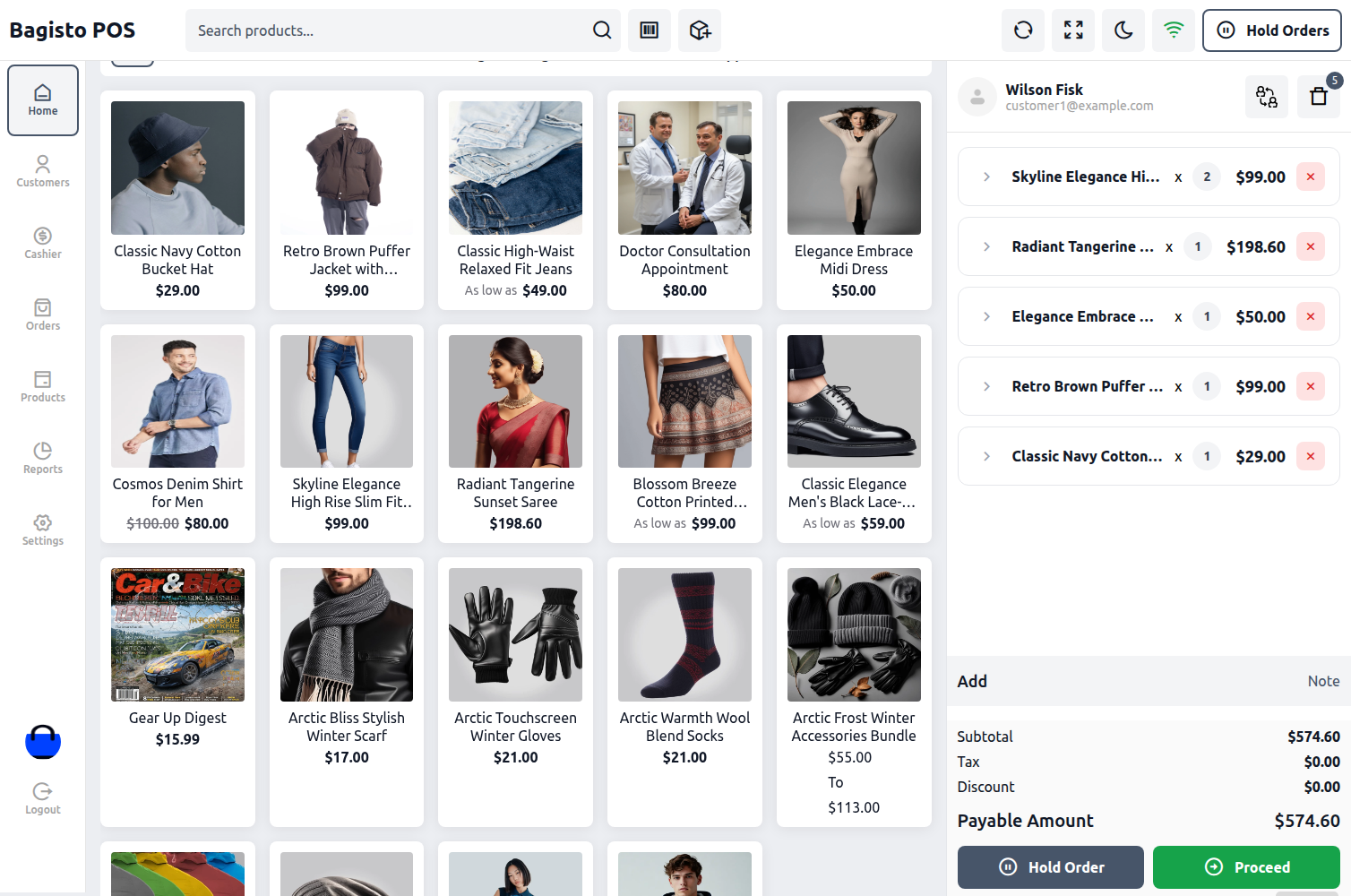
Task: Expand the Classic Navy Cotton cart row
Action: (986, 456)
